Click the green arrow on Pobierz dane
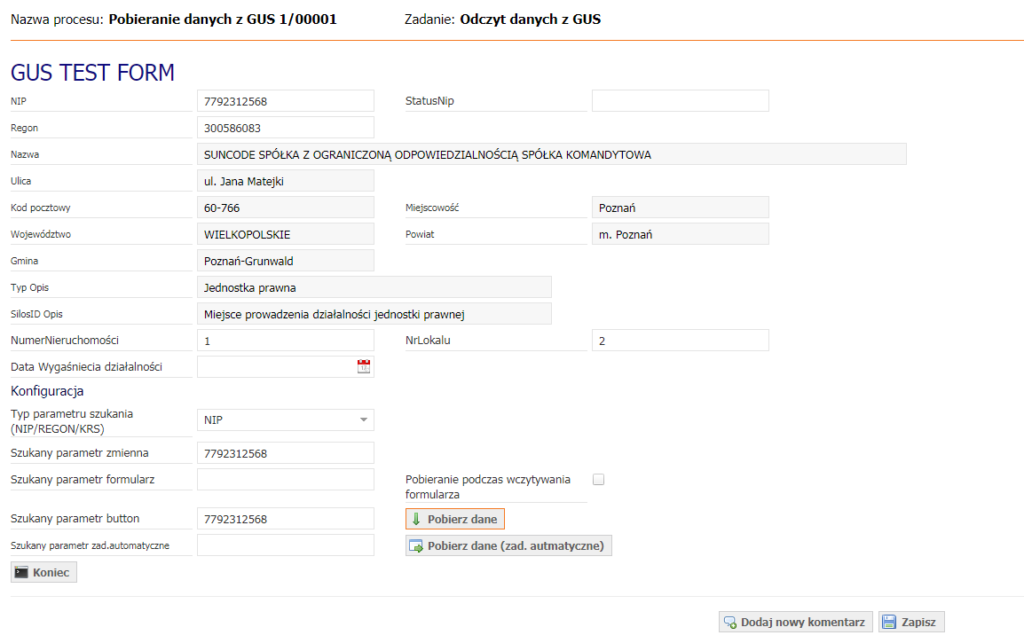Screen dimensions: 1024x643 point(416,519)
